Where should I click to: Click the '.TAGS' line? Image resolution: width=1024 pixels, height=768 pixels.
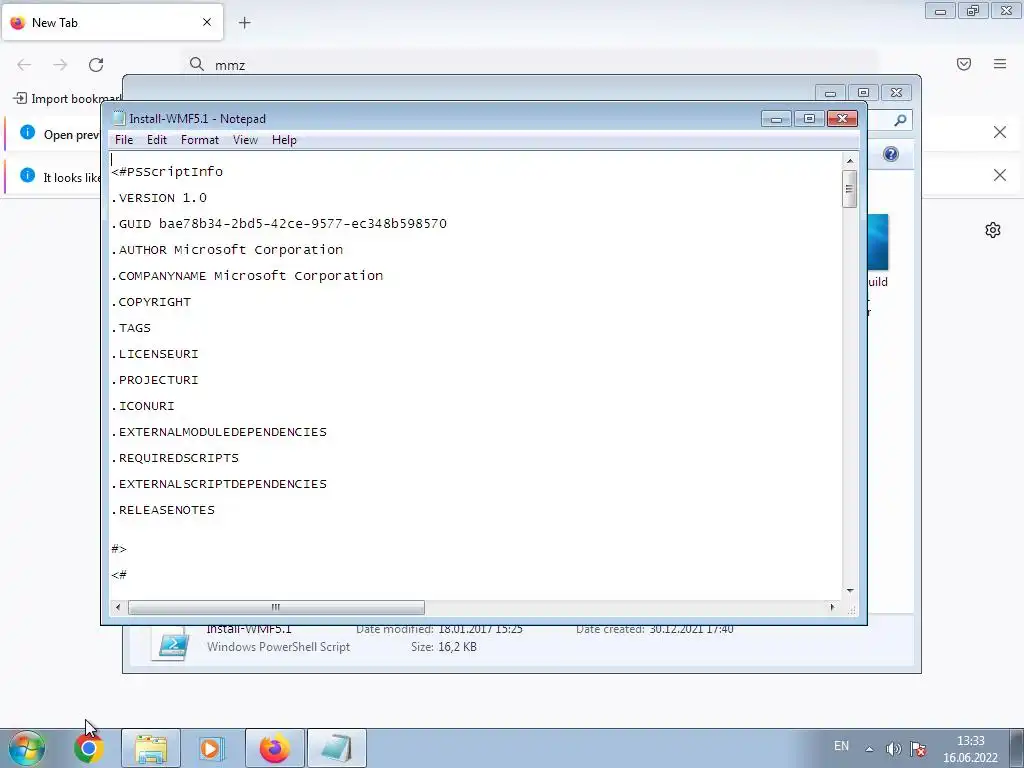[131, 328]
